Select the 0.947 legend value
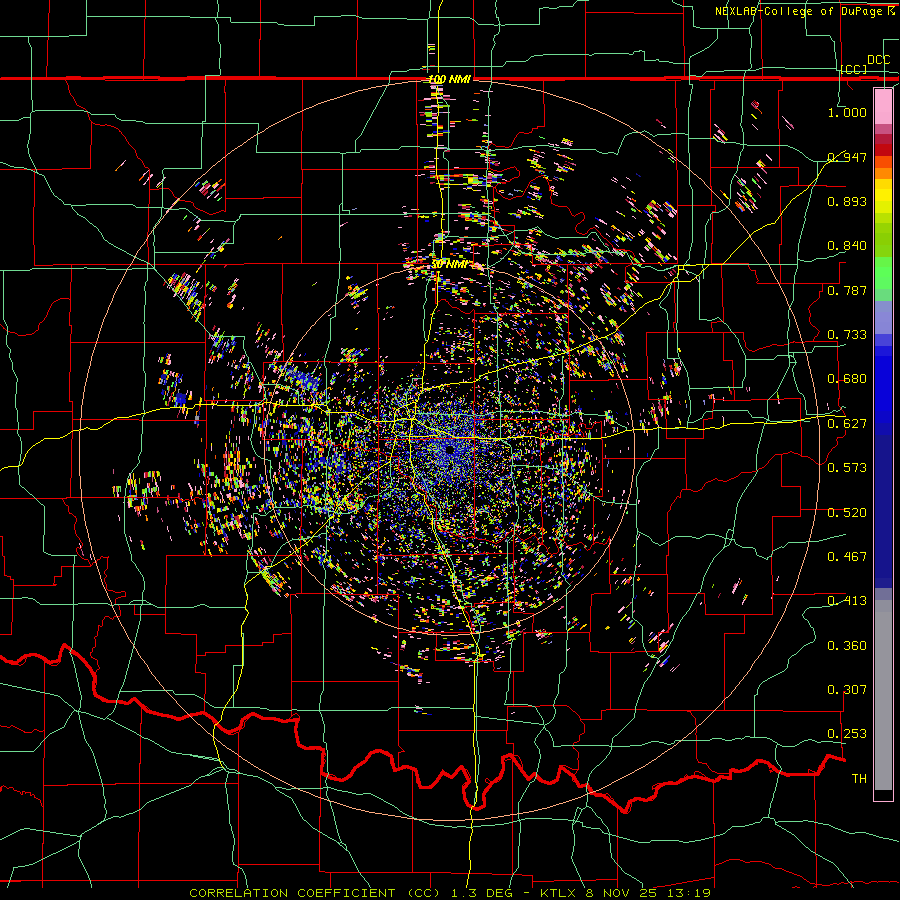Viewport: 900px width, 900px height. [x=847, y=157]
